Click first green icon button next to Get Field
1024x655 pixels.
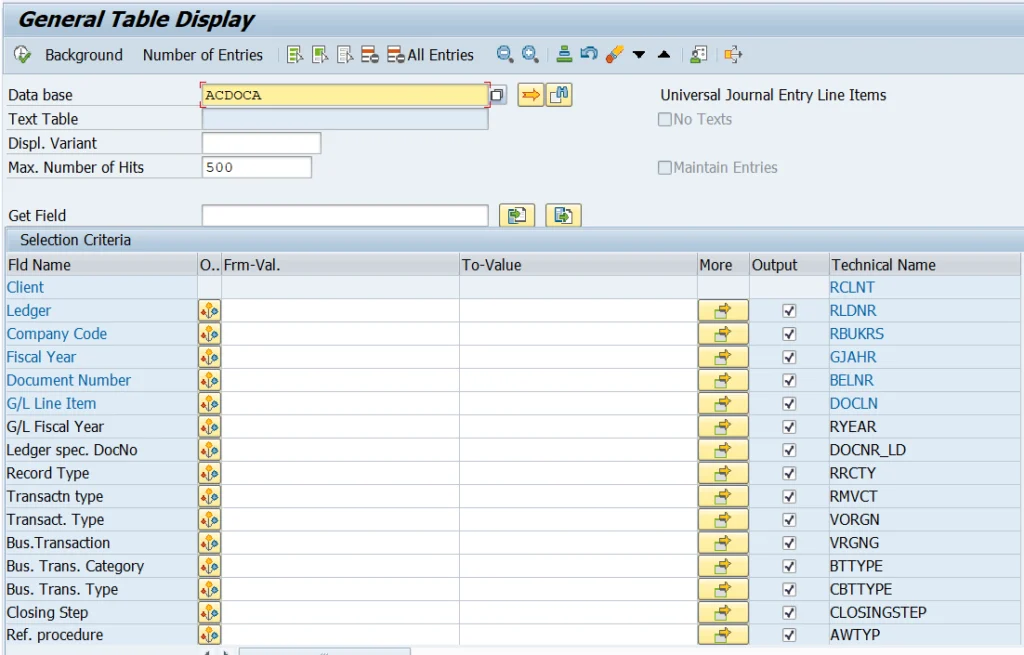pos(517,215)
